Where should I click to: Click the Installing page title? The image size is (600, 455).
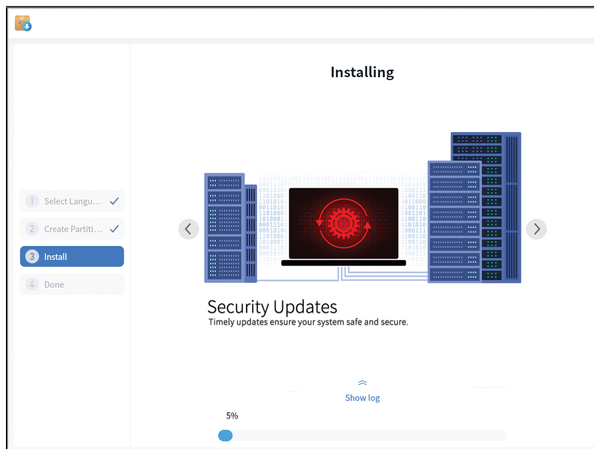[362, 72]
